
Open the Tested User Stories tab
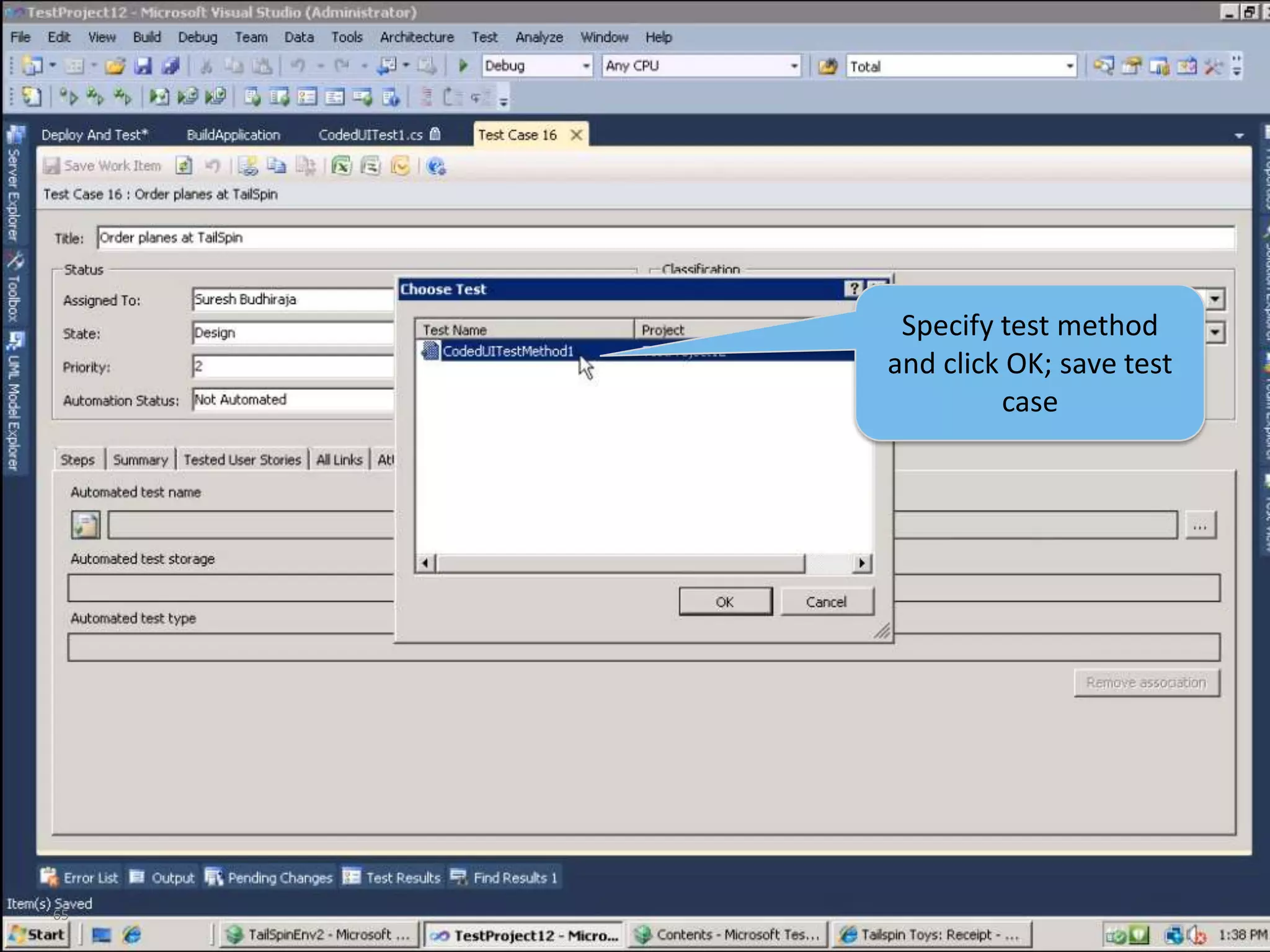pos(242,460)
